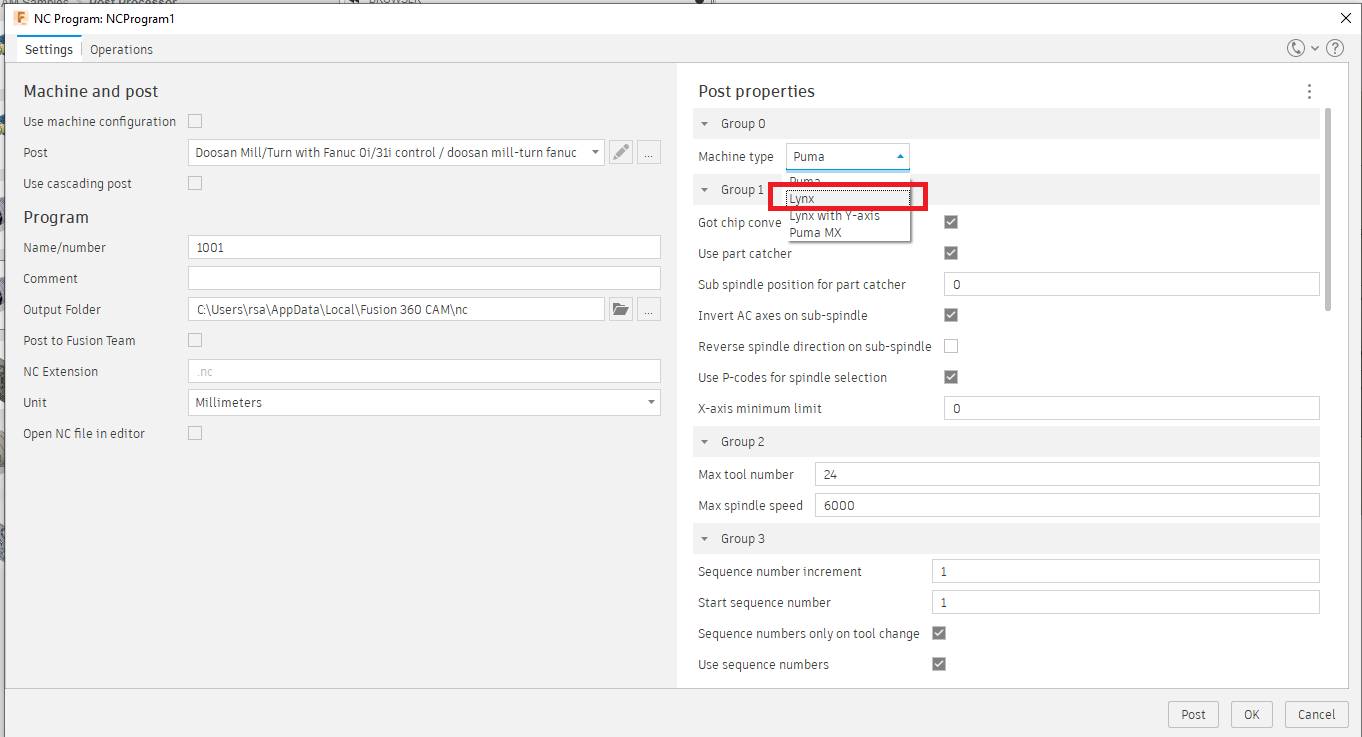1362x737 pixels.
Task: Click the help question mark icon
Action: coord(1335,49)
